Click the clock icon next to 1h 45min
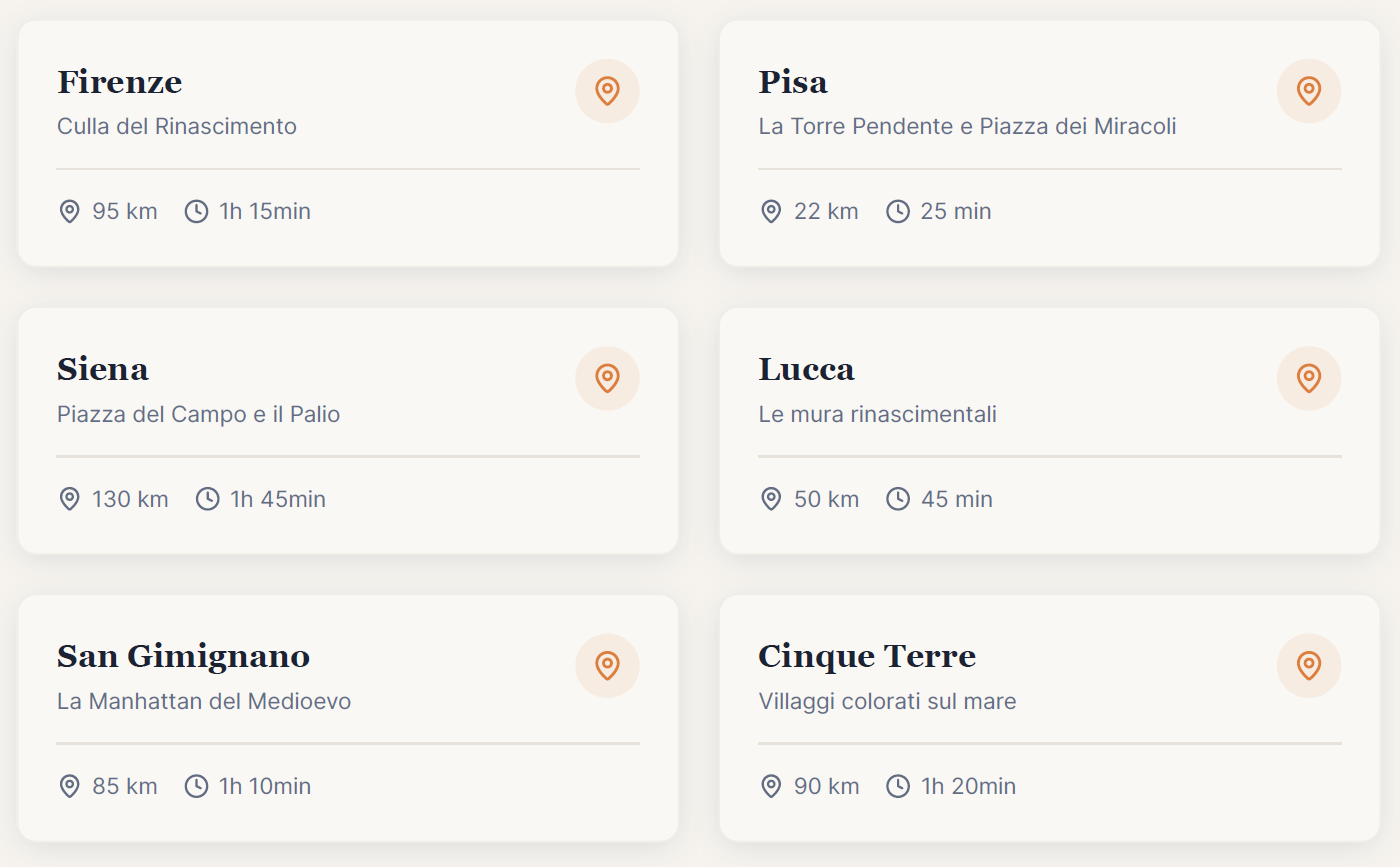 click(207, 499)
